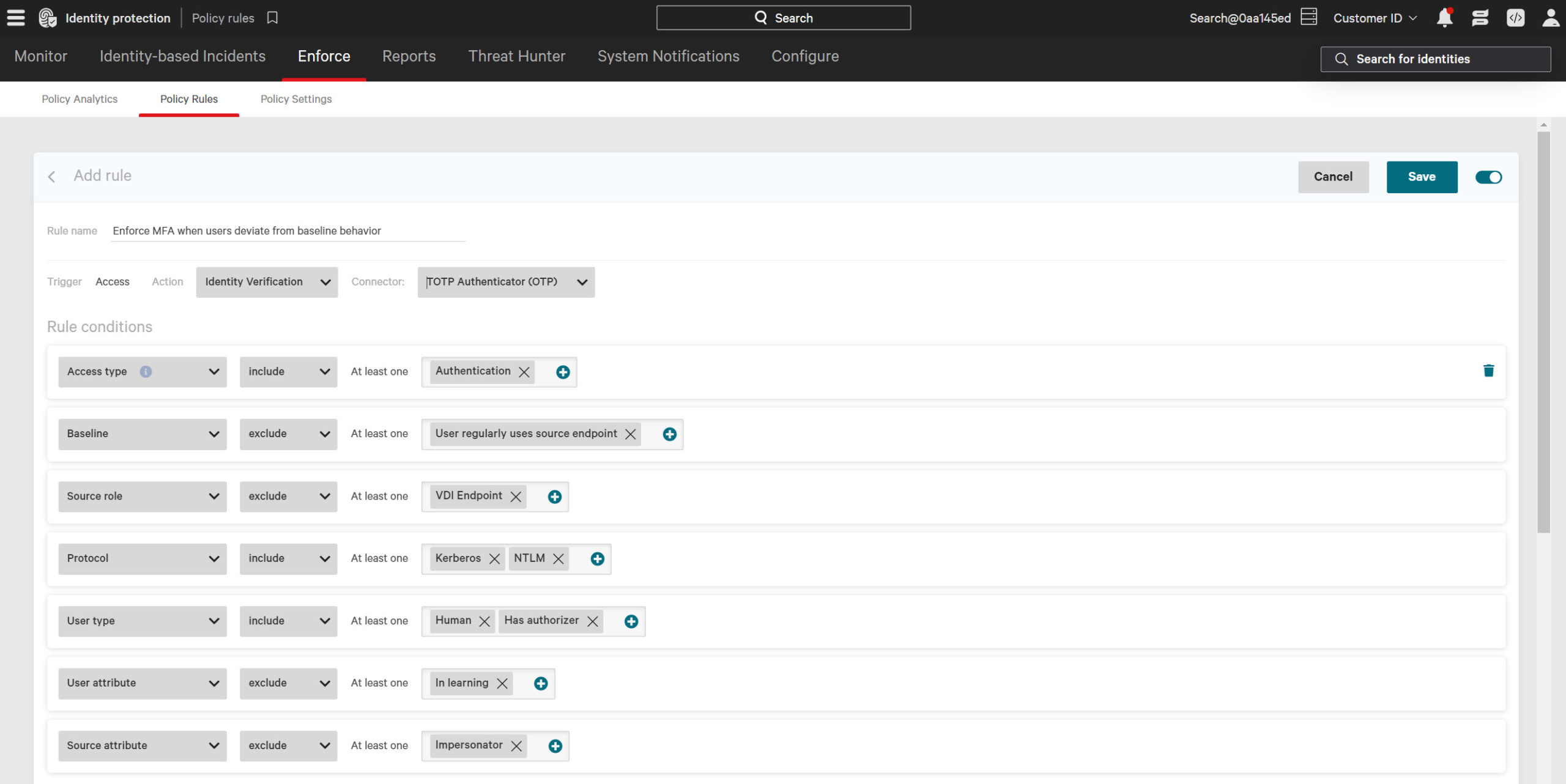The width and height of the screenshot is (1566, 784).
Task: Open the Configure tab
Action: pyautogui.click(x=805, y=56)
